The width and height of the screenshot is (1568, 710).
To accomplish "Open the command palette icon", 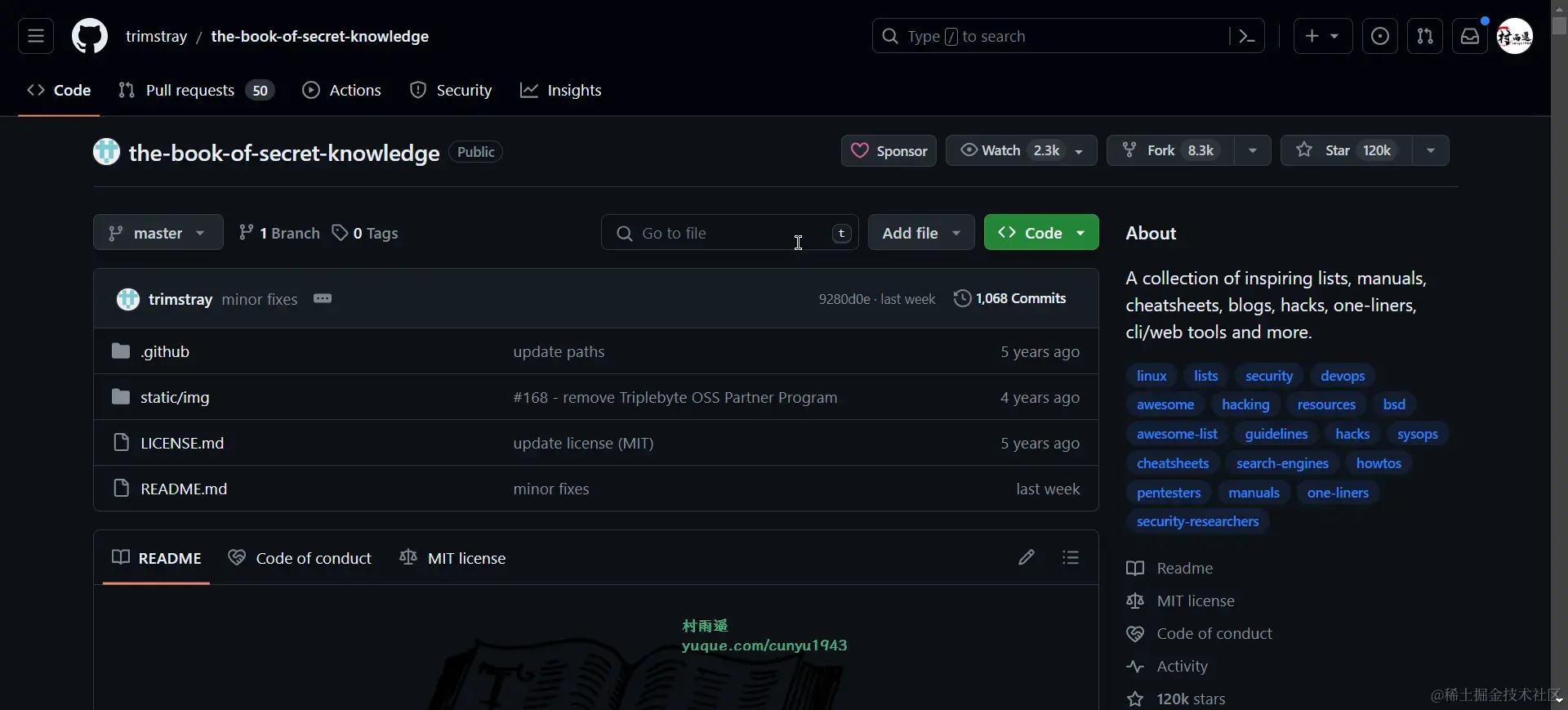I will [x=1247, y=36].
